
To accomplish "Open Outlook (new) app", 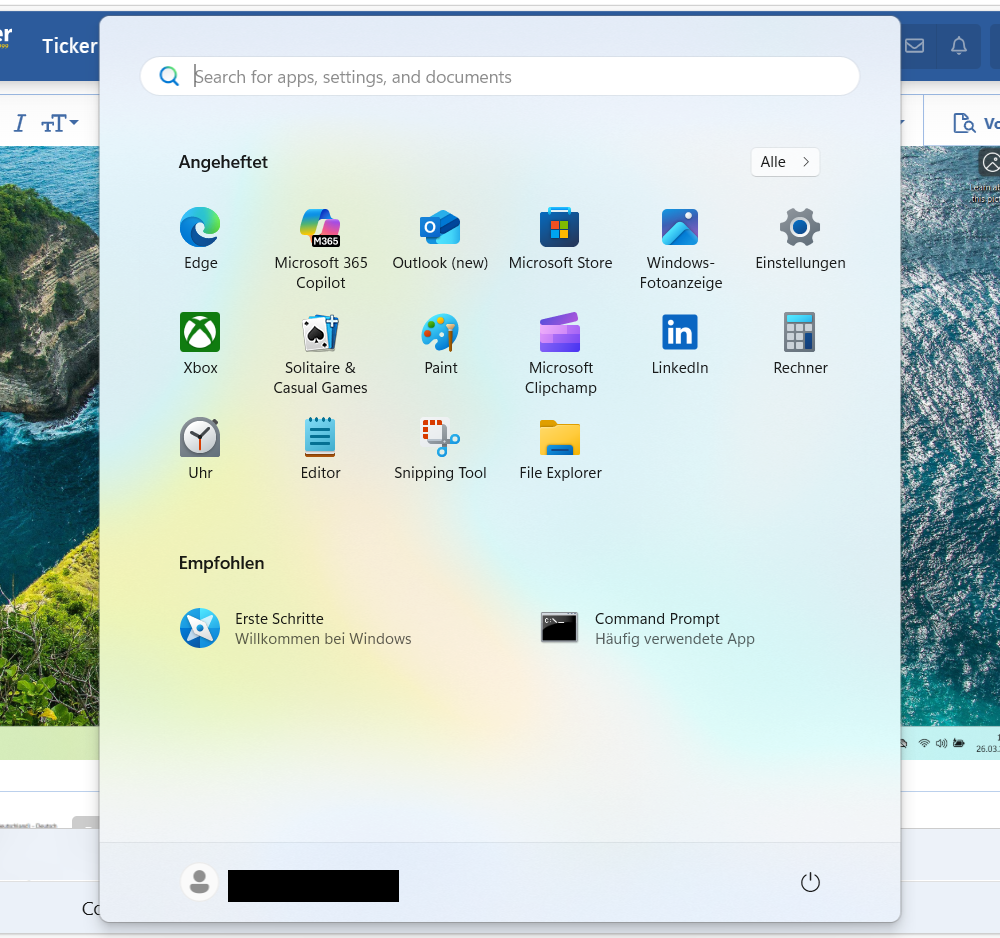I will [x=440, y=239].
